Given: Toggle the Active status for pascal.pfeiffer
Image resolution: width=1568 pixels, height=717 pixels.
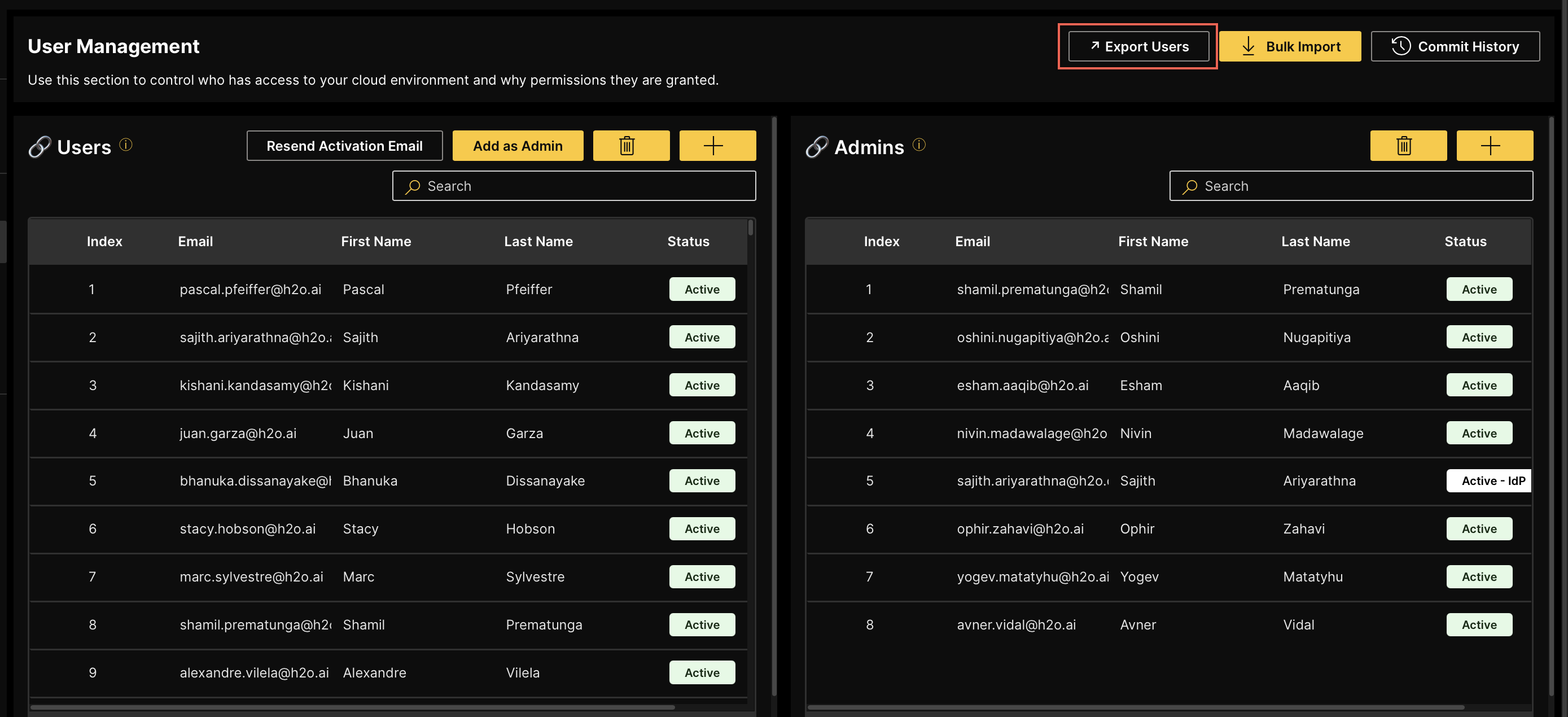Looking at the screenshot, I should click(x=702, y=289).
